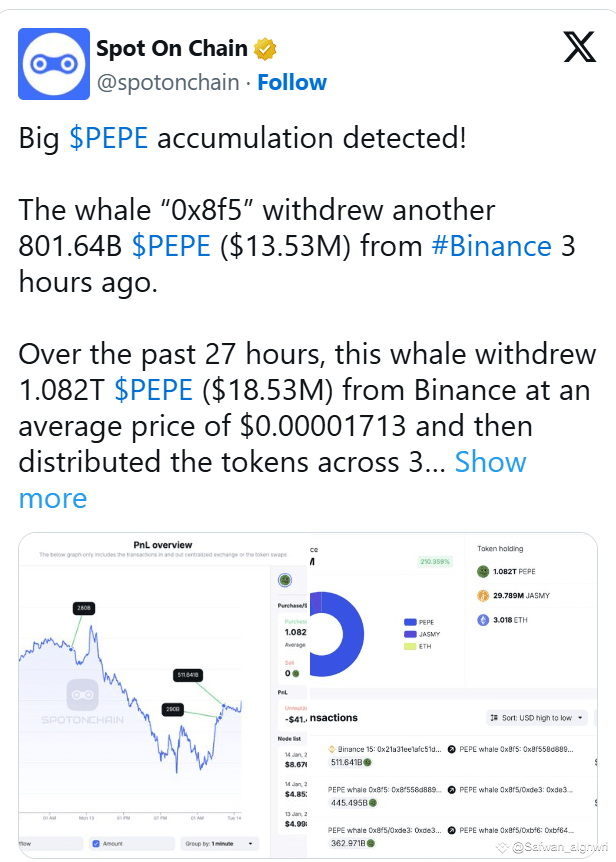The height and width of the screenshot is (862, 616).
Task: Click the ETH token icon in Token holding
Action: click(483, 620)
